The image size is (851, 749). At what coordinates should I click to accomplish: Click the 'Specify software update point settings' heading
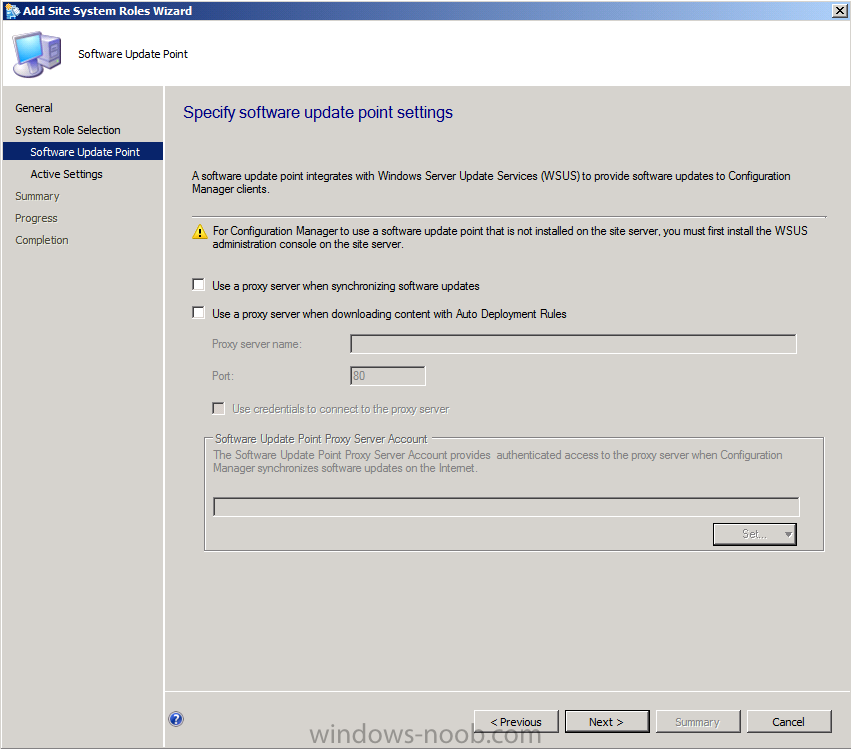(318, 112)
